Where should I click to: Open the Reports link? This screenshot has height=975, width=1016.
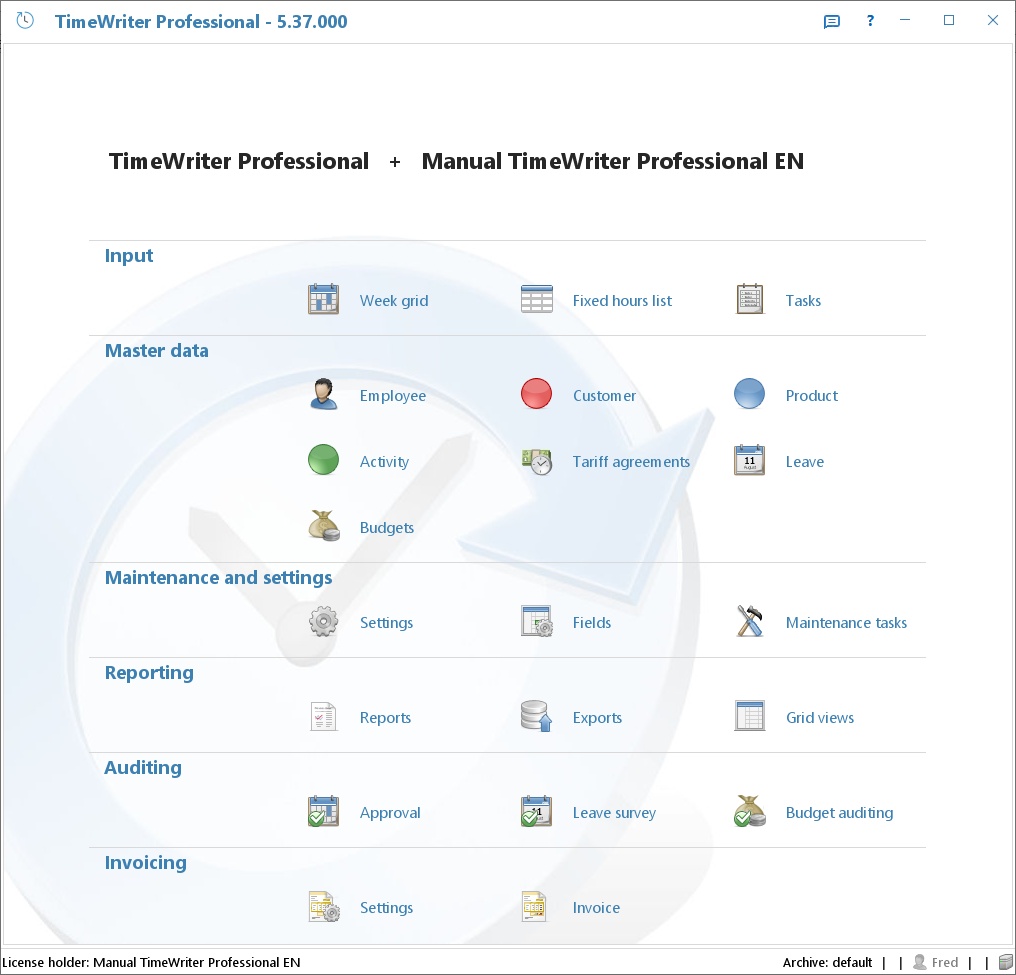(x=386, y=718)
